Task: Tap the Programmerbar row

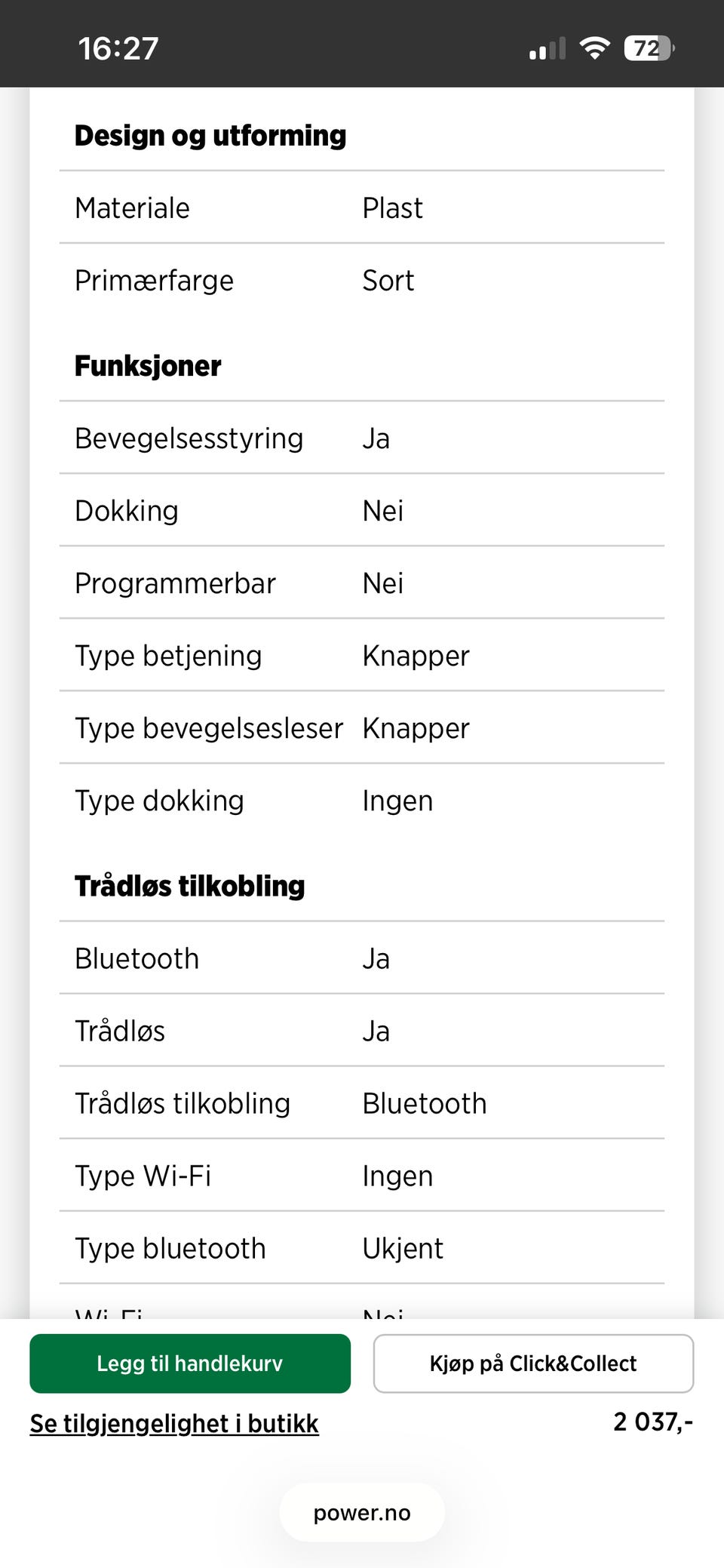Action: pyautogui.click(x=362, y=583)
